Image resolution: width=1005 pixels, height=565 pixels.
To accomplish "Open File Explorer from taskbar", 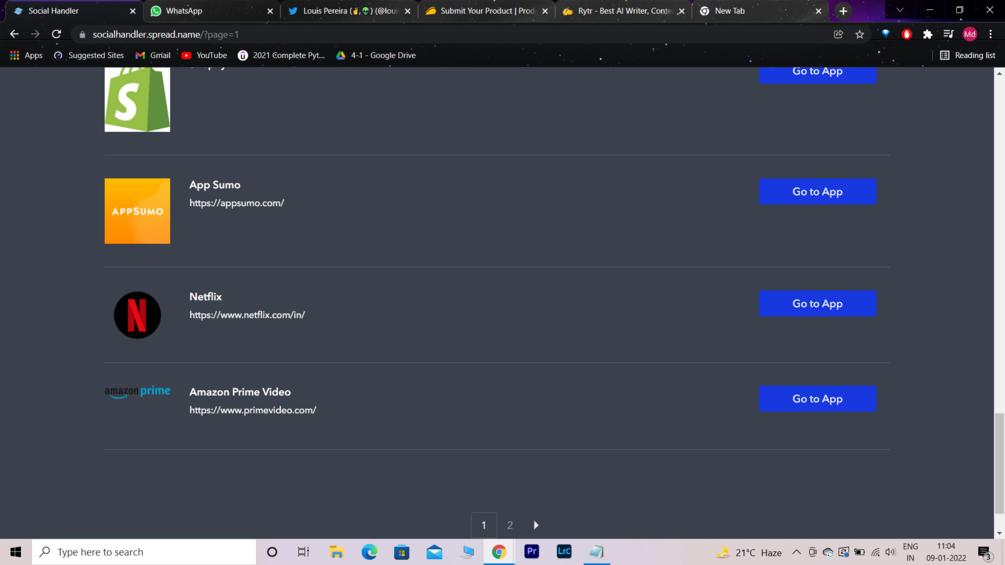I will pyautogui.click(x=336, y=552).
